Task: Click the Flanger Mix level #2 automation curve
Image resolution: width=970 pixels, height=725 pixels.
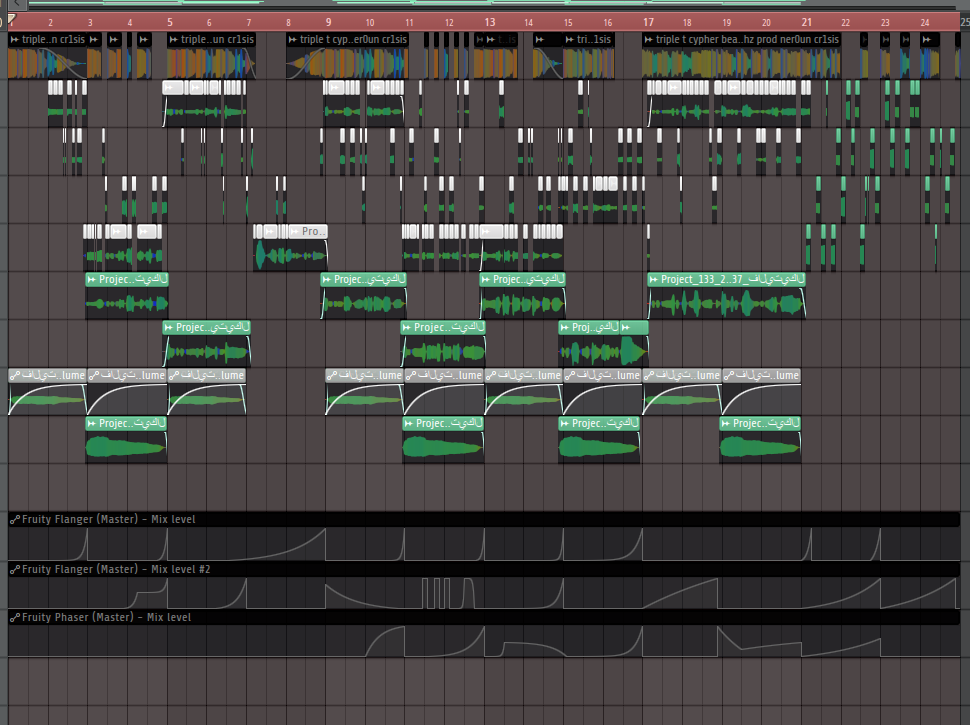Action: click(484, 593)
